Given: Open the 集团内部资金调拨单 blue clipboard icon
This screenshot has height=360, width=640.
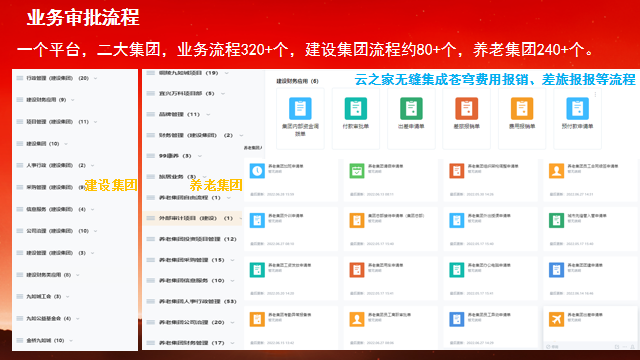Looking at the screenshot, I should (x=300, y=108).
